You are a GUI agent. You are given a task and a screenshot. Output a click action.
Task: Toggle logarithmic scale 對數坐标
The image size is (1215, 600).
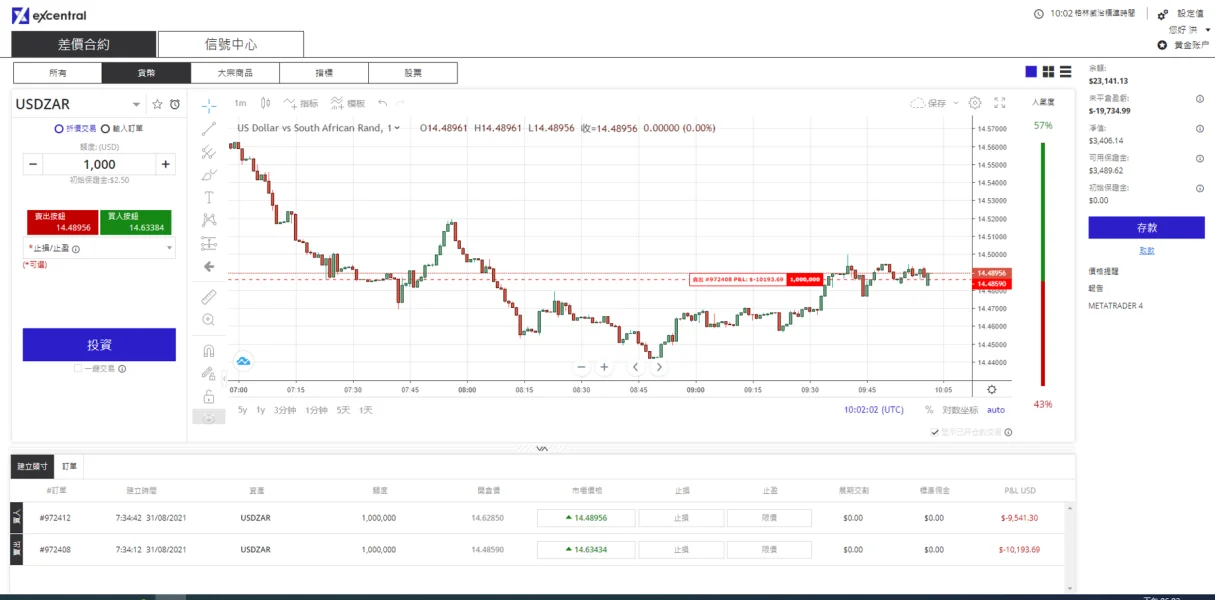tap(960, 410)
